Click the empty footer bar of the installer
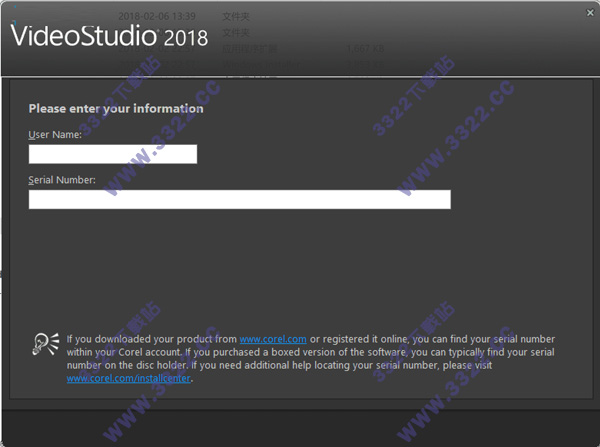 click(300, 427)
